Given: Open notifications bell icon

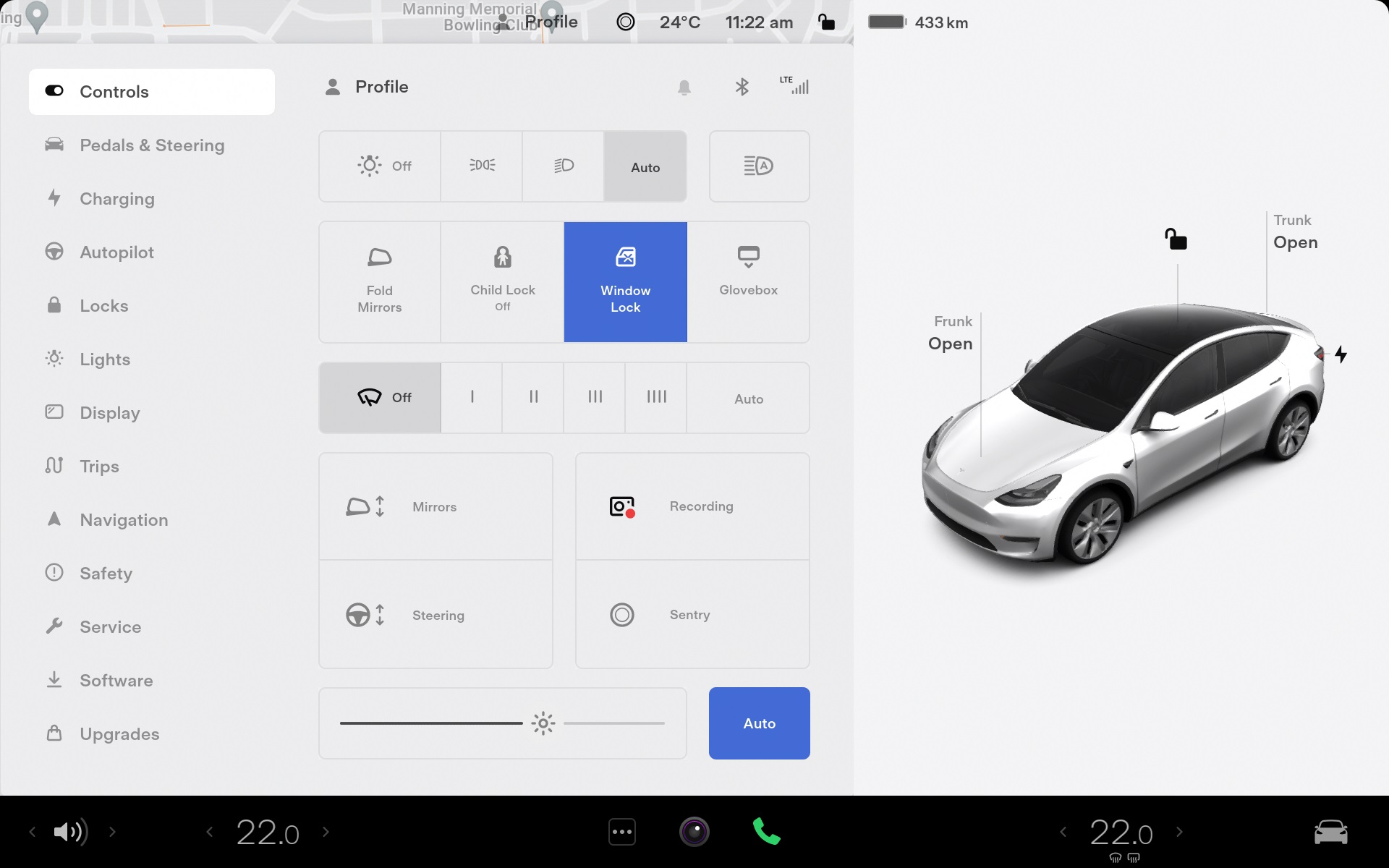Looking at the screenshot, I should [x=684, y=88].
